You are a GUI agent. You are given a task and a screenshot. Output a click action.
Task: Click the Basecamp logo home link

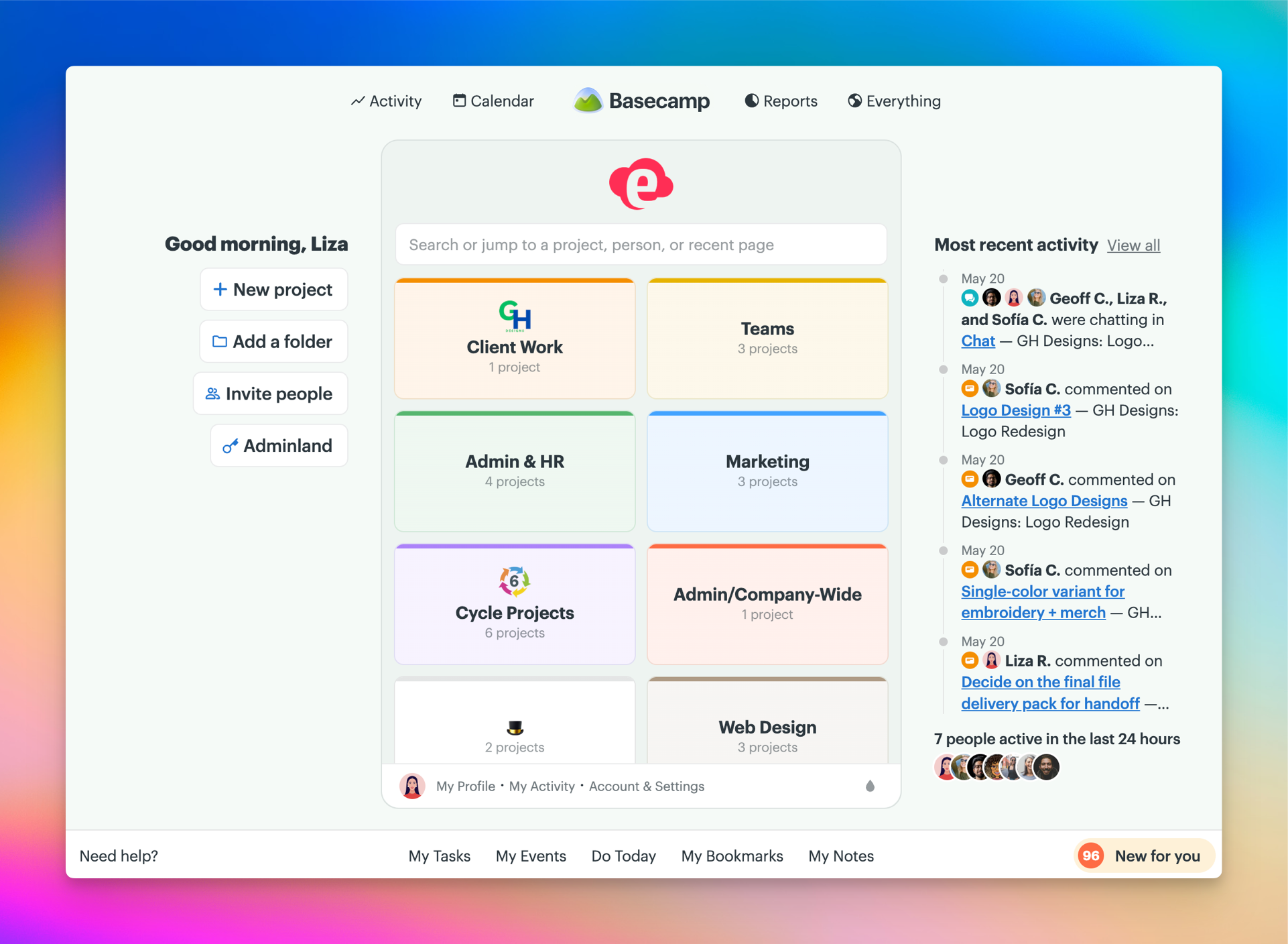[x=641, y=101]
